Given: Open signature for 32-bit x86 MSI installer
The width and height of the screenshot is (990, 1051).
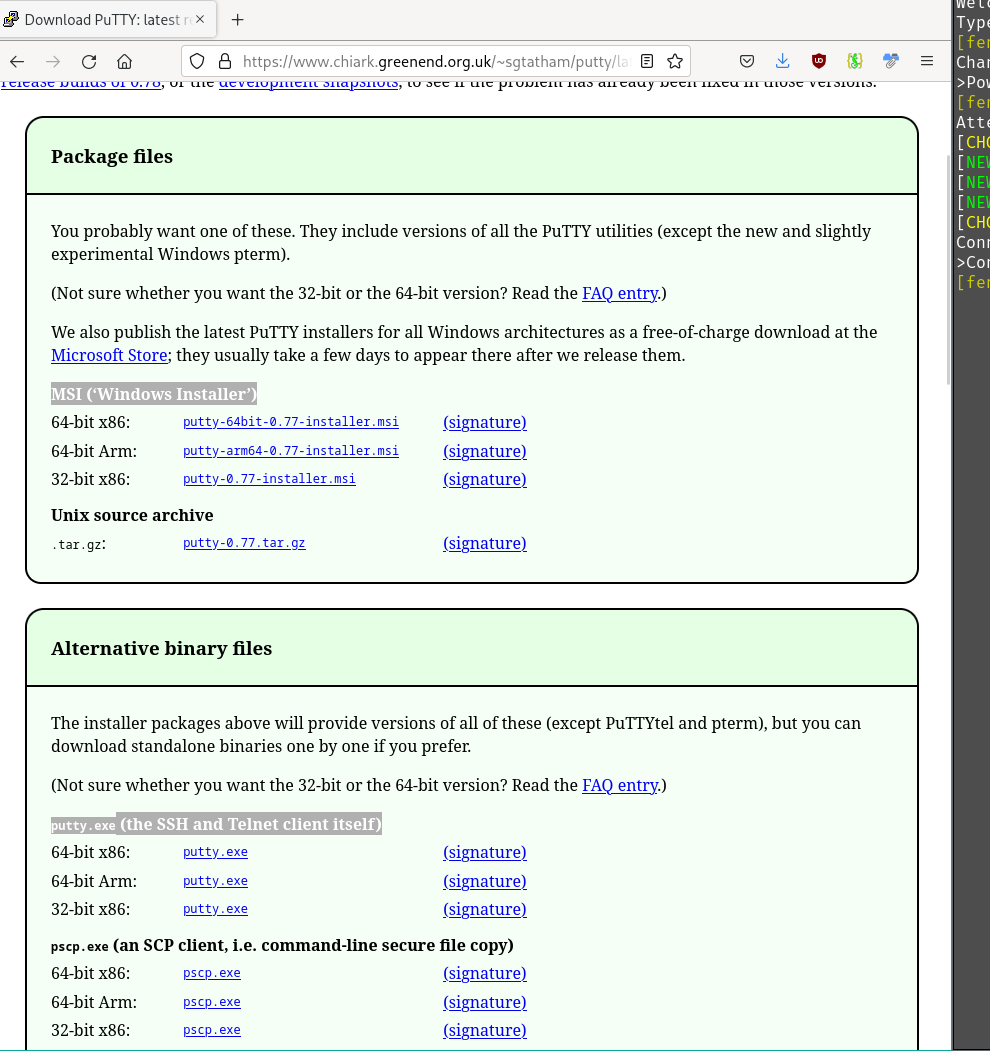Looking at the screenshot, I should (x=485, y=479).
